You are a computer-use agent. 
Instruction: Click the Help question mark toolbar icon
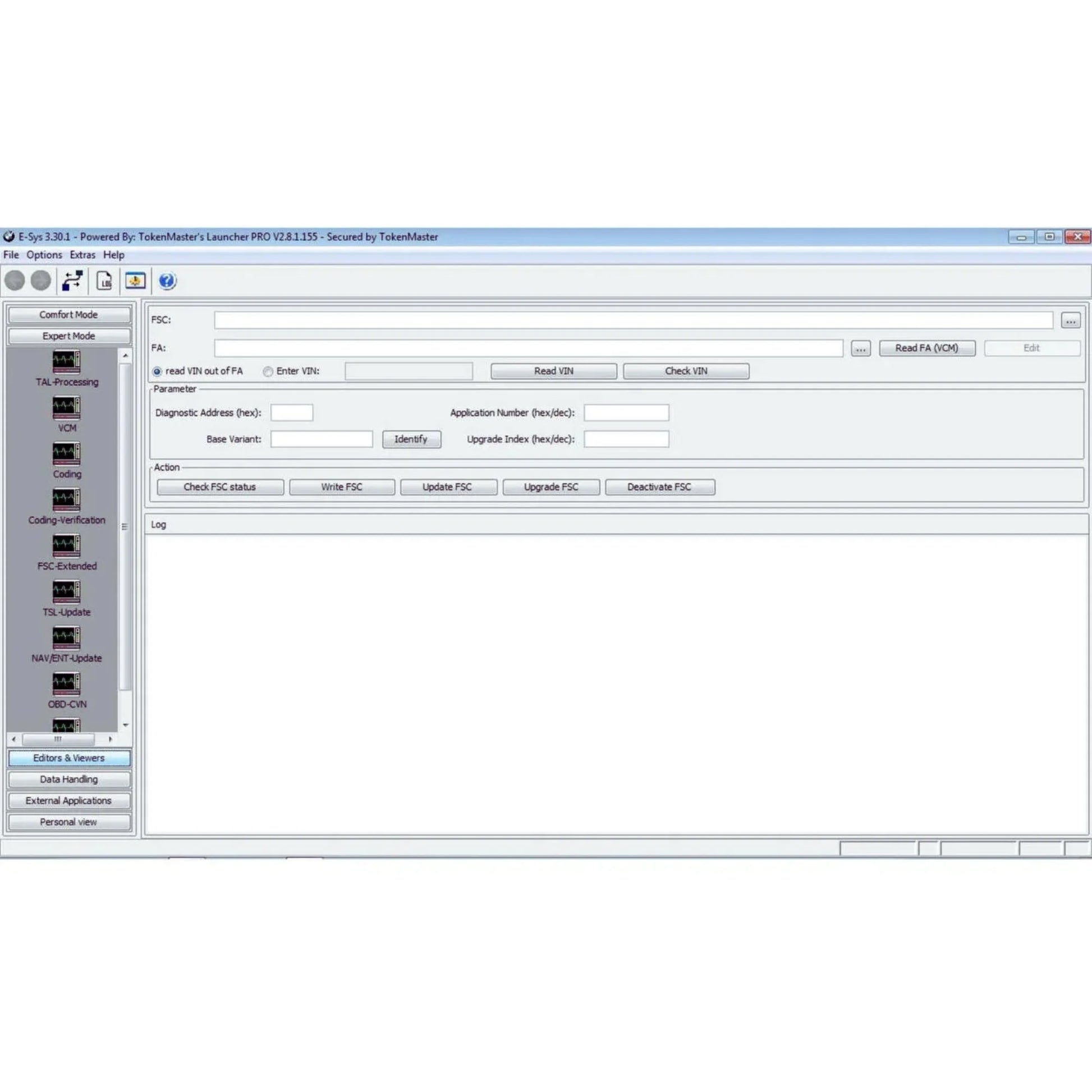coord(167,281)
